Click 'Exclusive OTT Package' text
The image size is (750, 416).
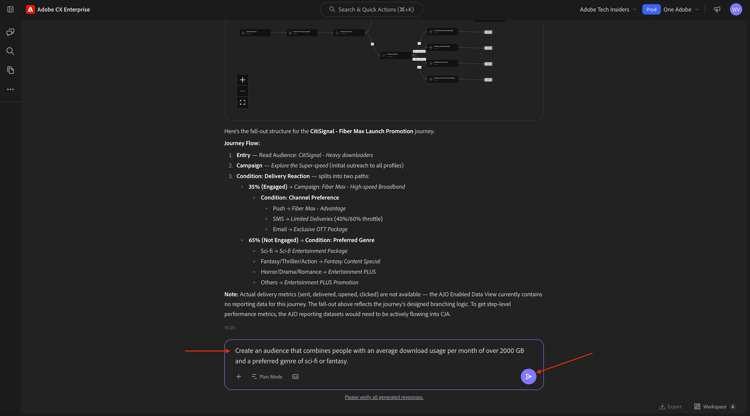[x=320, y=230]
